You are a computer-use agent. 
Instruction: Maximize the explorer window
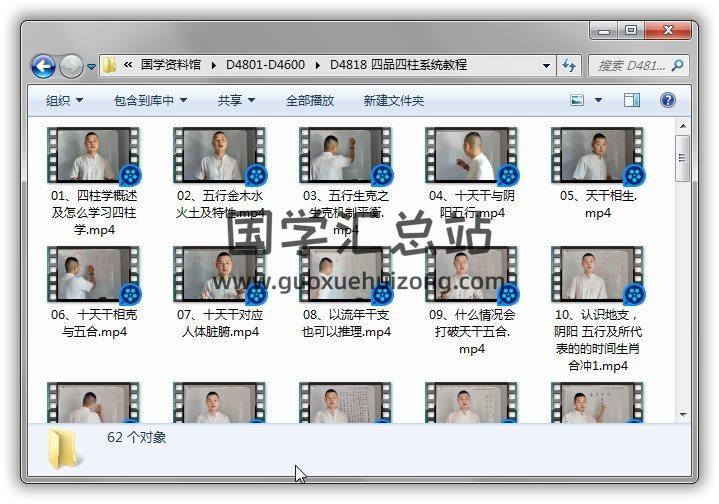click(x=631, y=30)
